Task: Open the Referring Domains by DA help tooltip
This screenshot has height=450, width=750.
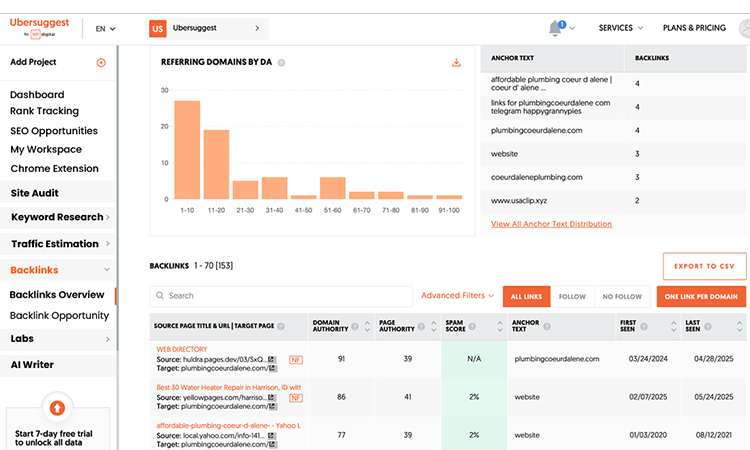Action: tap(281, 63)
